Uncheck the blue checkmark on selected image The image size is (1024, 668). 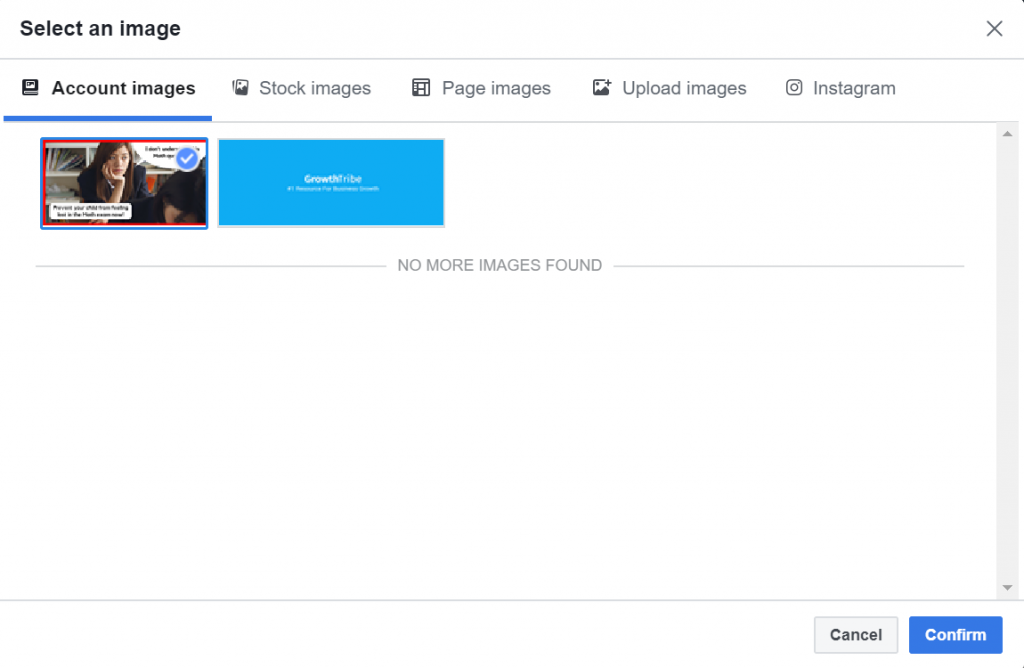(187, 159)
